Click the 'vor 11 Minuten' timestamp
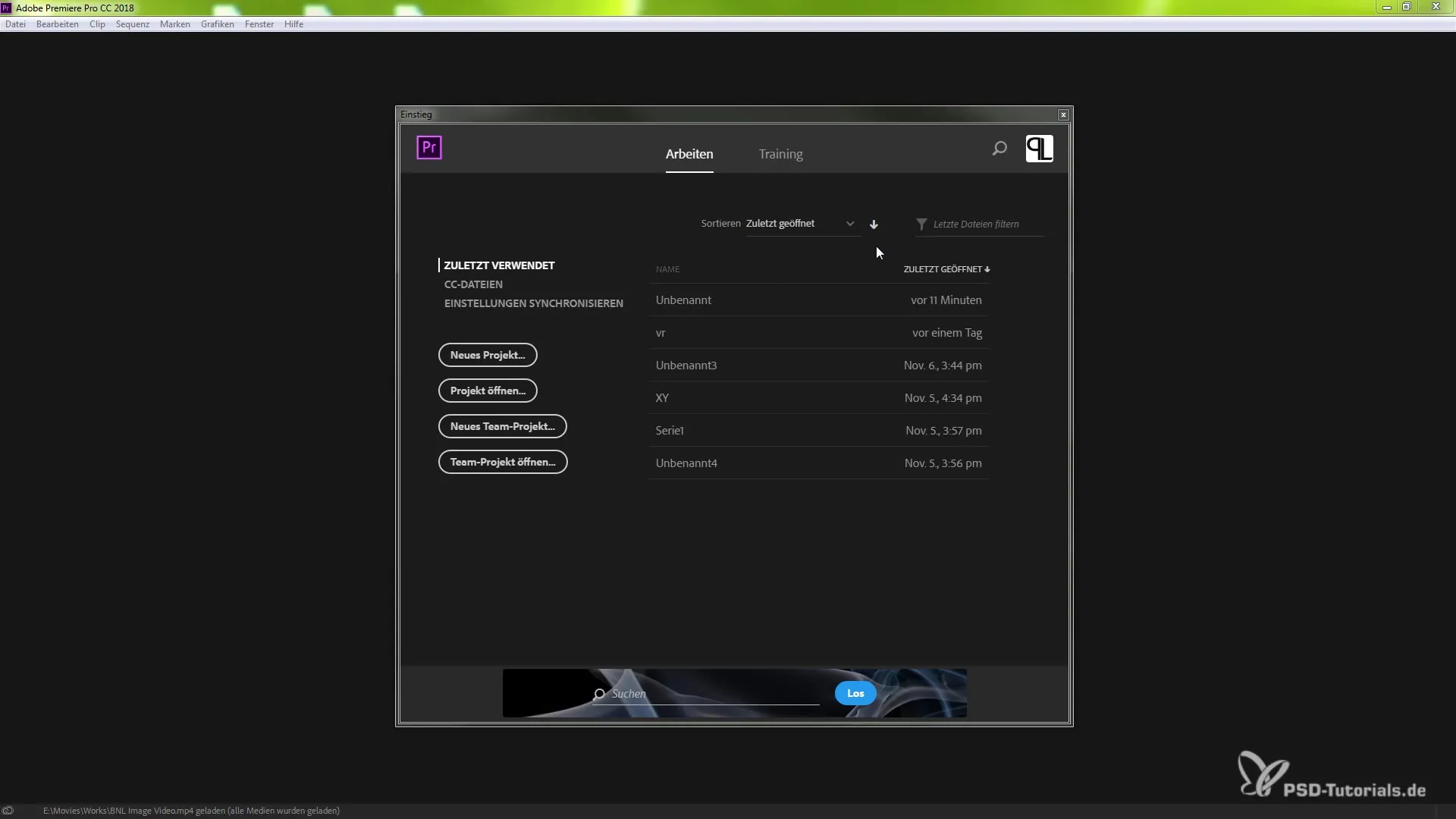The image size is (1456, 819). click(946, 300)
